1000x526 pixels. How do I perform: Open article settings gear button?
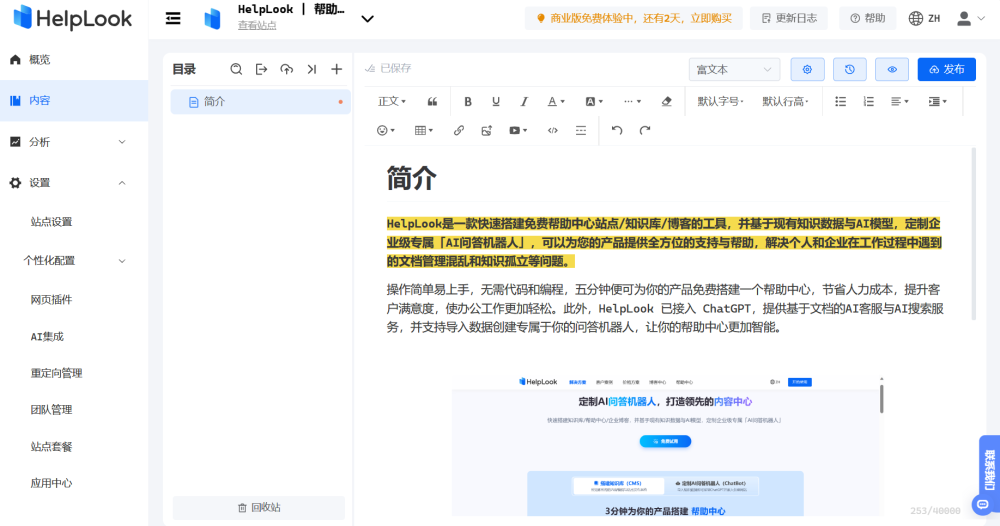pyautogui.click(x=807, y=69)
